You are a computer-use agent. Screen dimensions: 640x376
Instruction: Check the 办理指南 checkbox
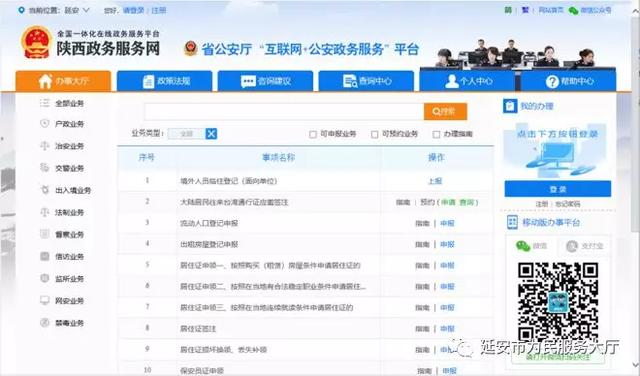pos(436,134)
